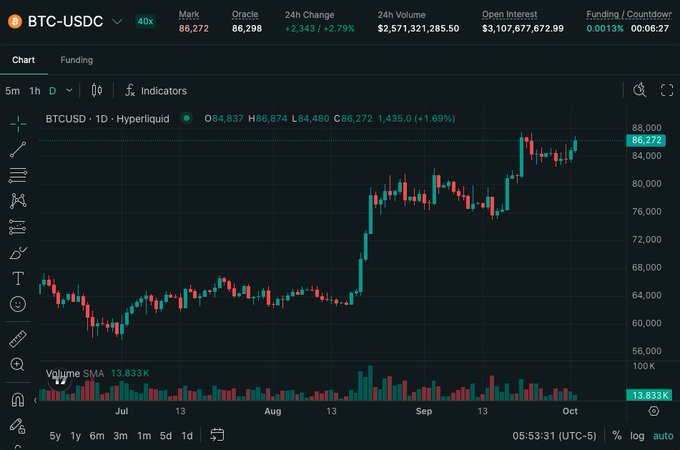Click the Oracle price label
The width and height of the screenshot is (680, 450).
click(x=245, y=14)
